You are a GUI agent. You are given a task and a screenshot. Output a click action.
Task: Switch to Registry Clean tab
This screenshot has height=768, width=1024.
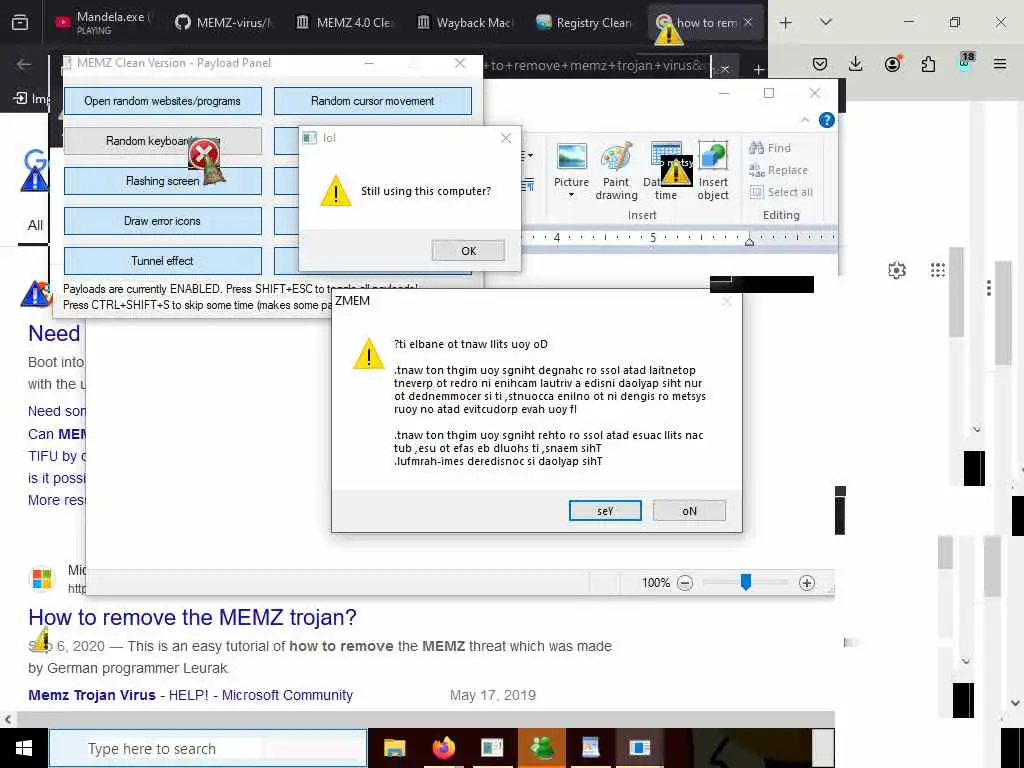pyautogui.click(x=584, y=22)
